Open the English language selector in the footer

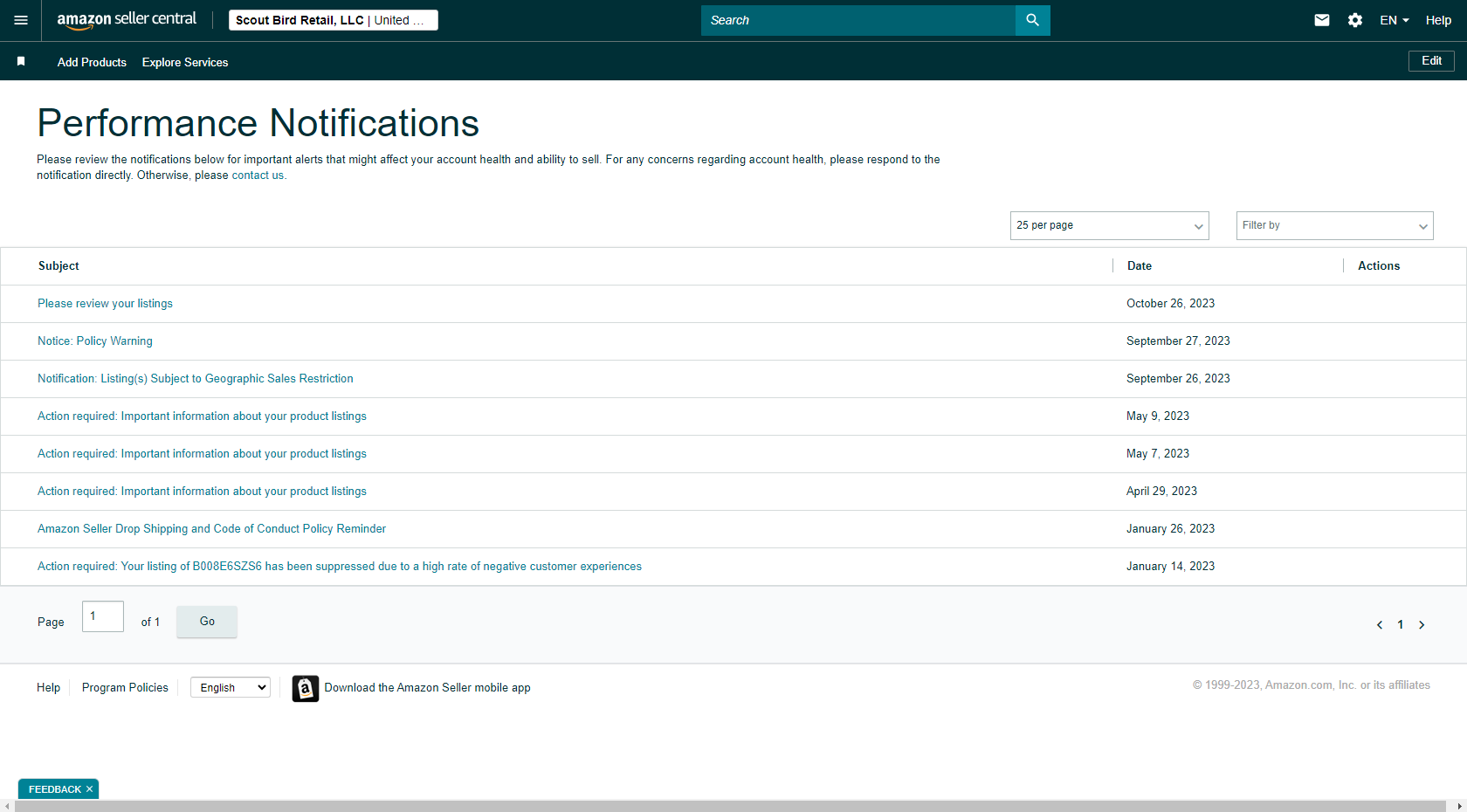pyautogui.click(x=231, y=688)
